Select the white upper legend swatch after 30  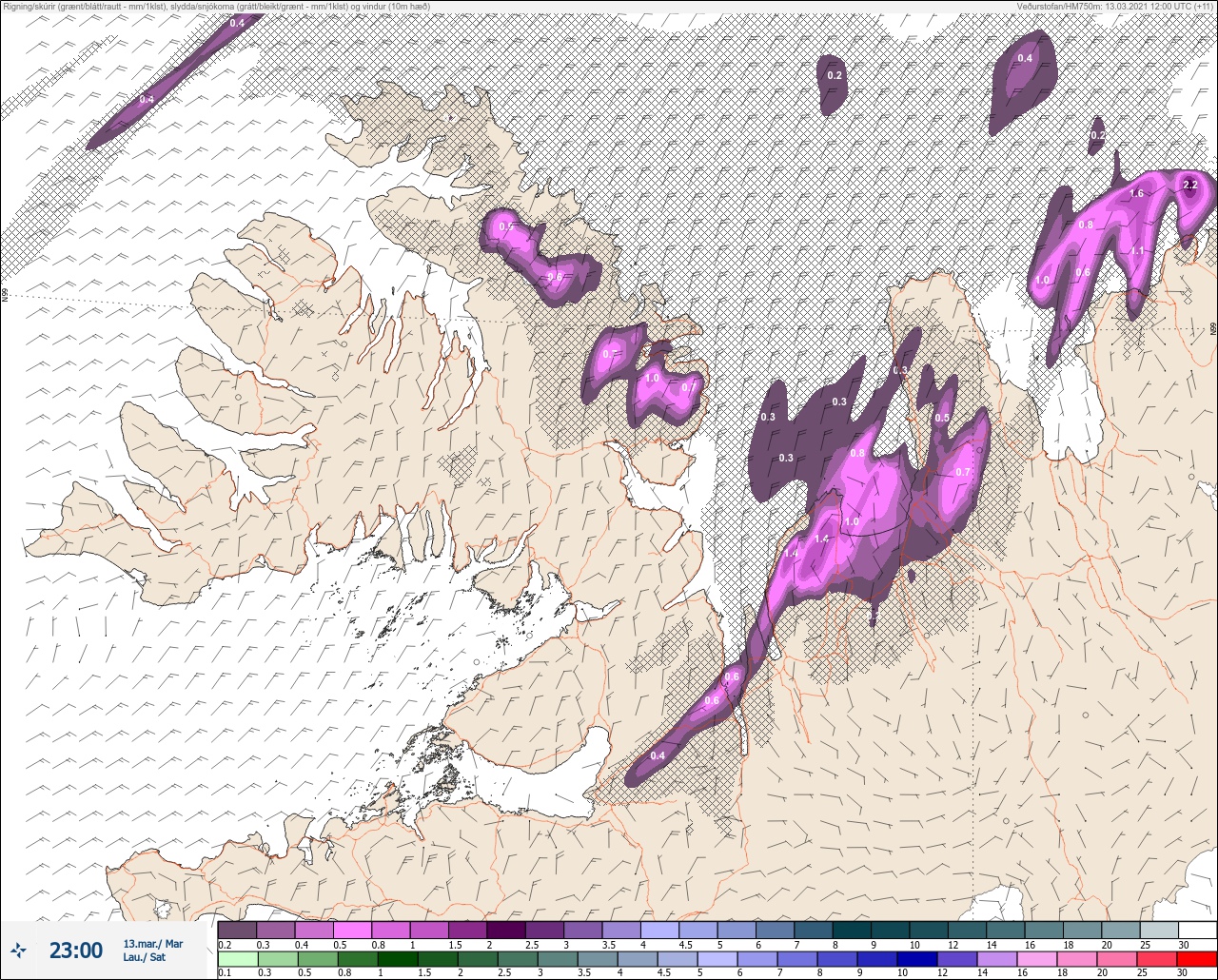coord(1197,930)
